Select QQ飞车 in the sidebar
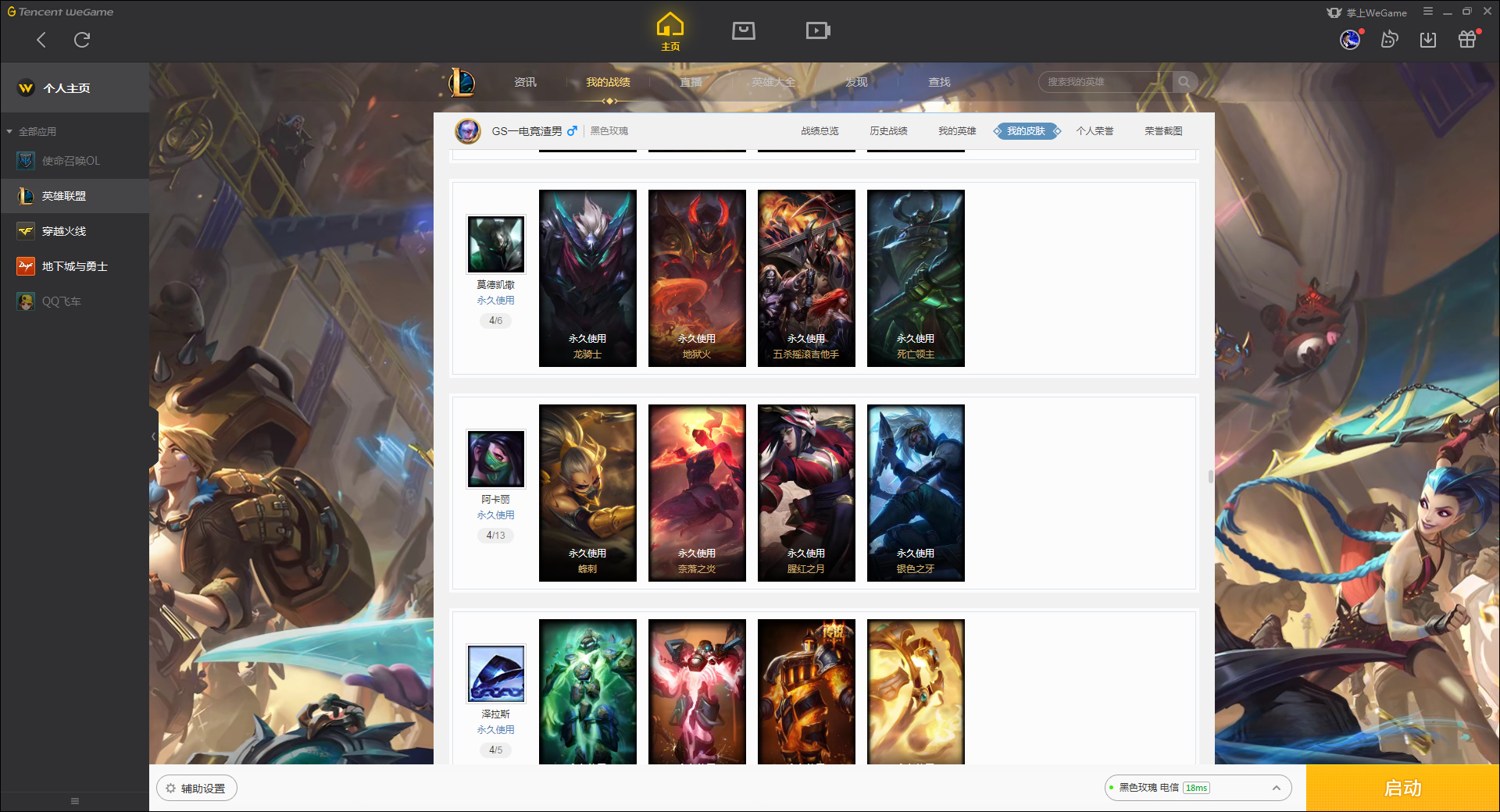1500x812 pixels. pos(74,301)
